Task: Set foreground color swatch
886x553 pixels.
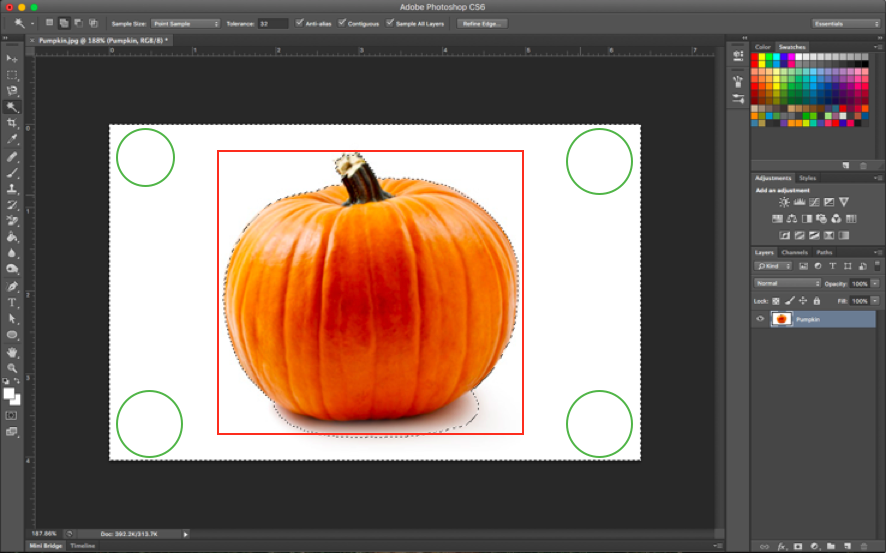Action: click(x=8, y=394)
